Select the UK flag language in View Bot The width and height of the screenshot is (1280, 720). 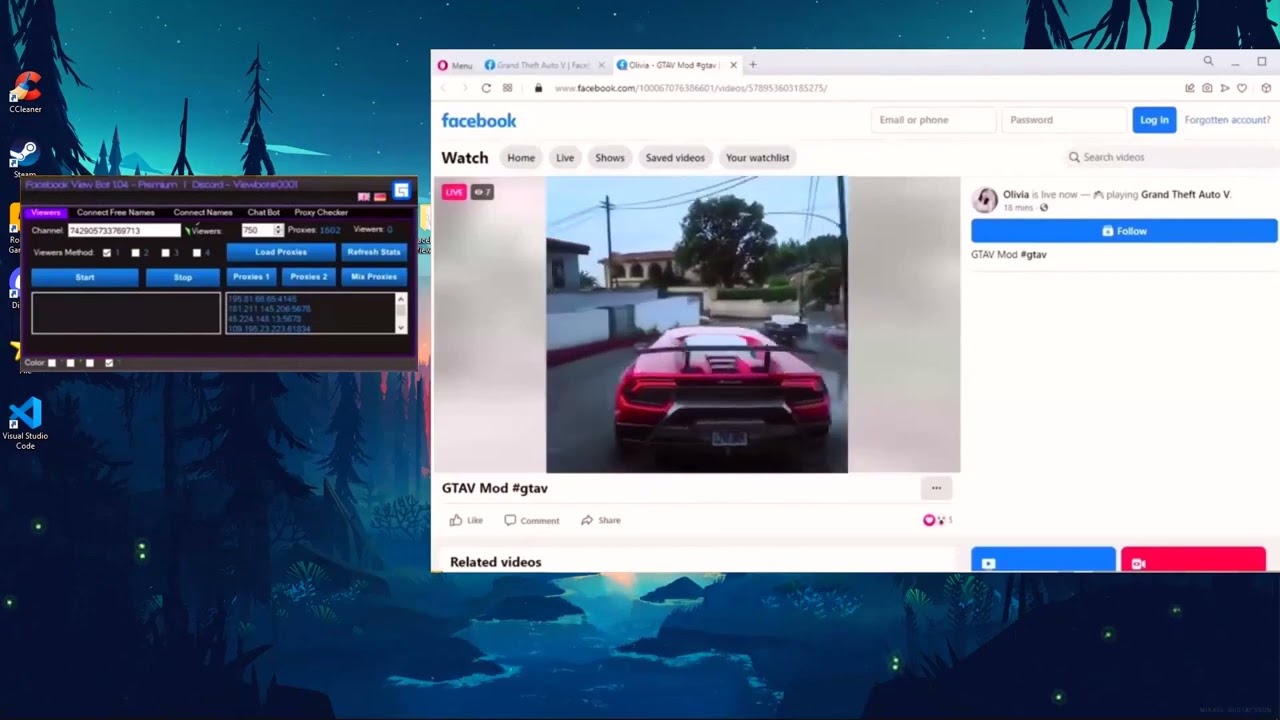[364, 197]
